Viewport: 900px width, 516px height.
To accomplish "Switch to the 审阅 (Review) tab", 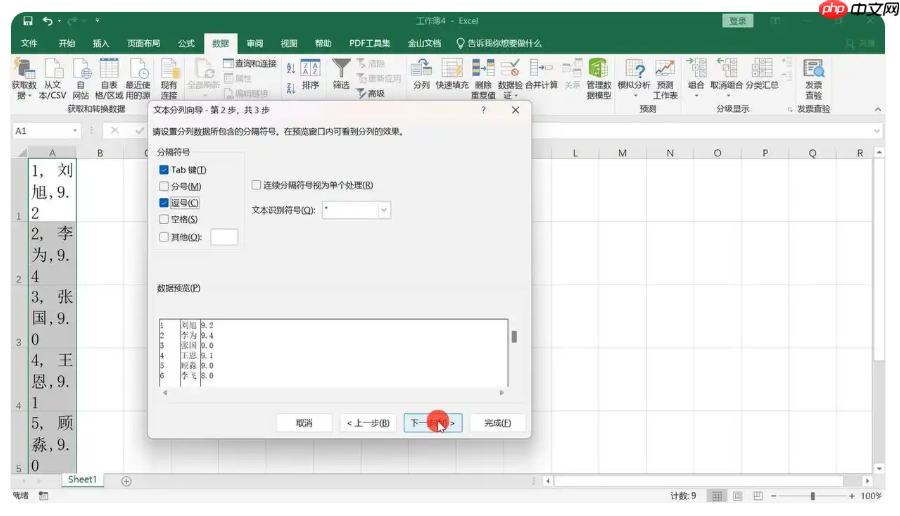I will point(255,43).
